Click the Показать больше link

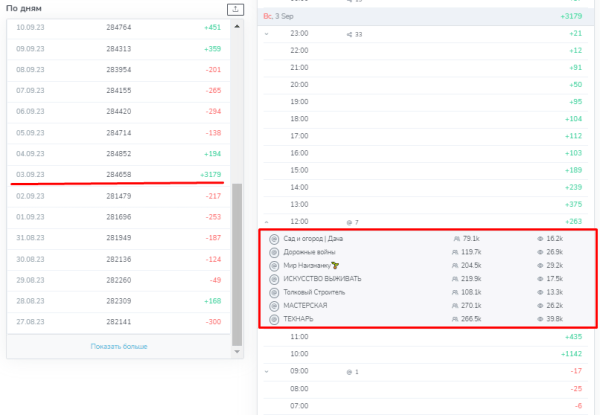[x=119, y=346]
